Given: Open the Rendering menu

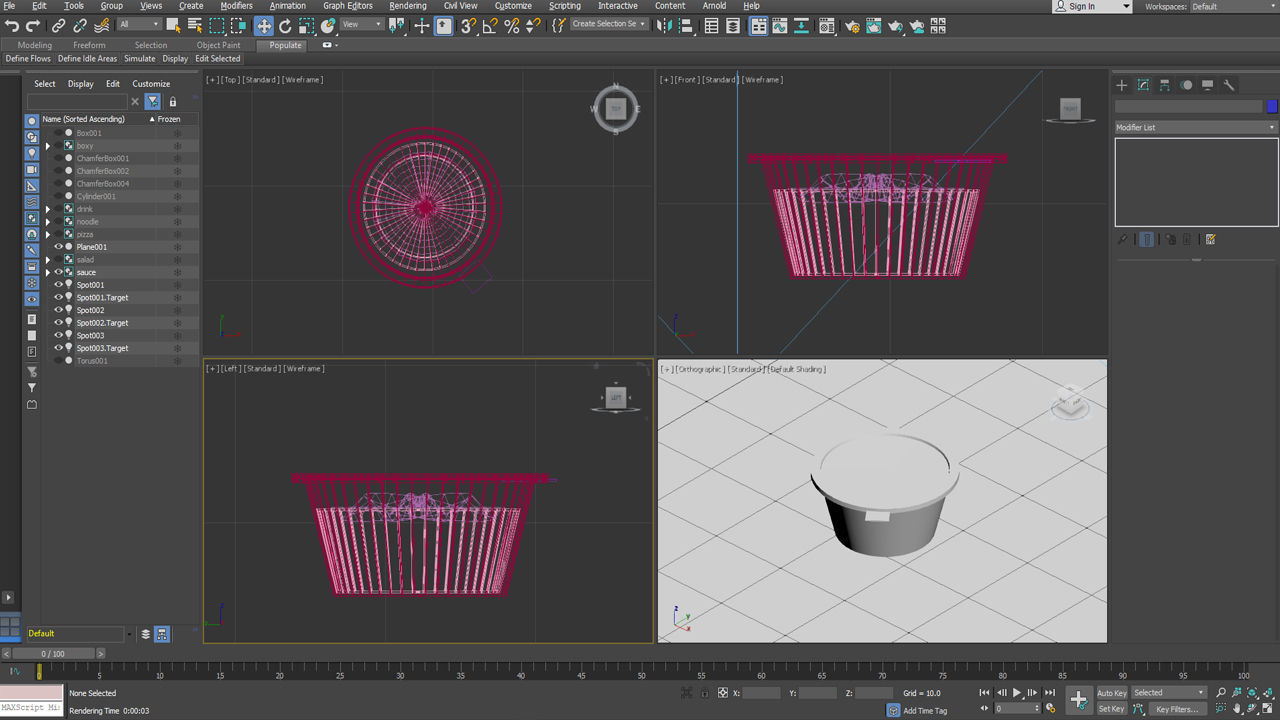Looking at the screenshot, I should [x=408, y=6].
